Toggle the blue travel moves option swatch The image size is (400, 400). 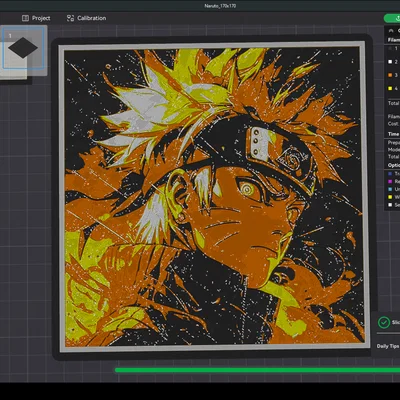[x=390, y=174]
